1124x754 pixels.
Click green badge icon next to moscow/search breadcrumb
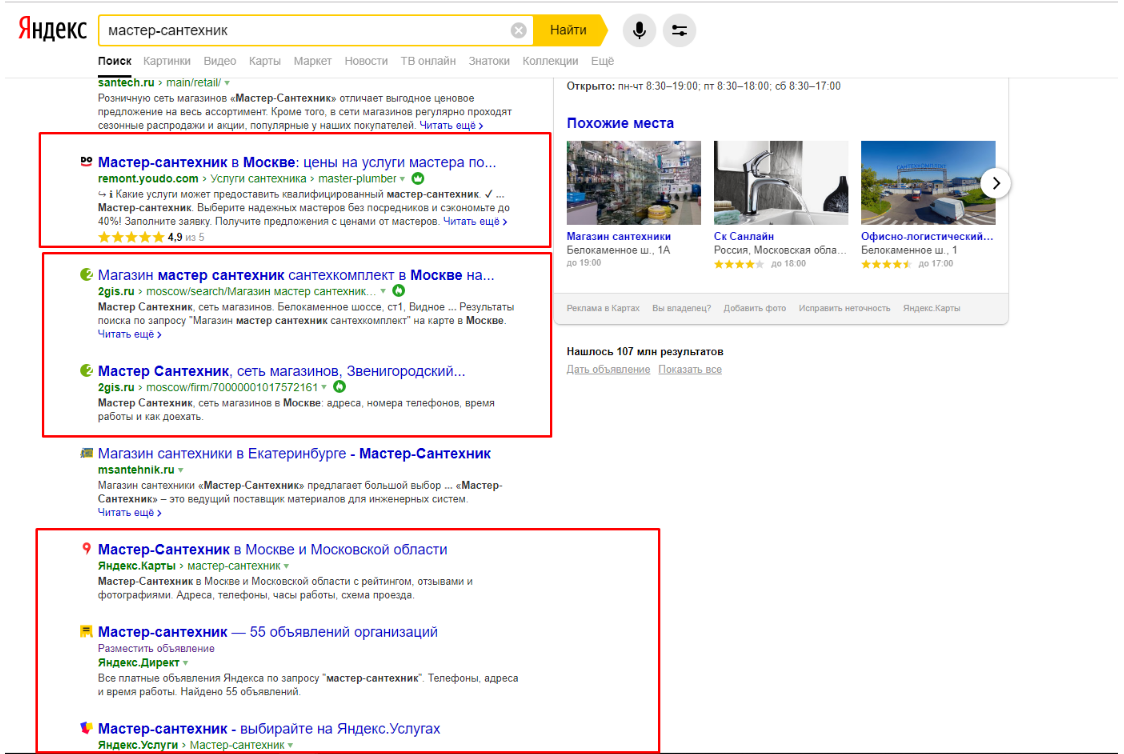[399, 291]
